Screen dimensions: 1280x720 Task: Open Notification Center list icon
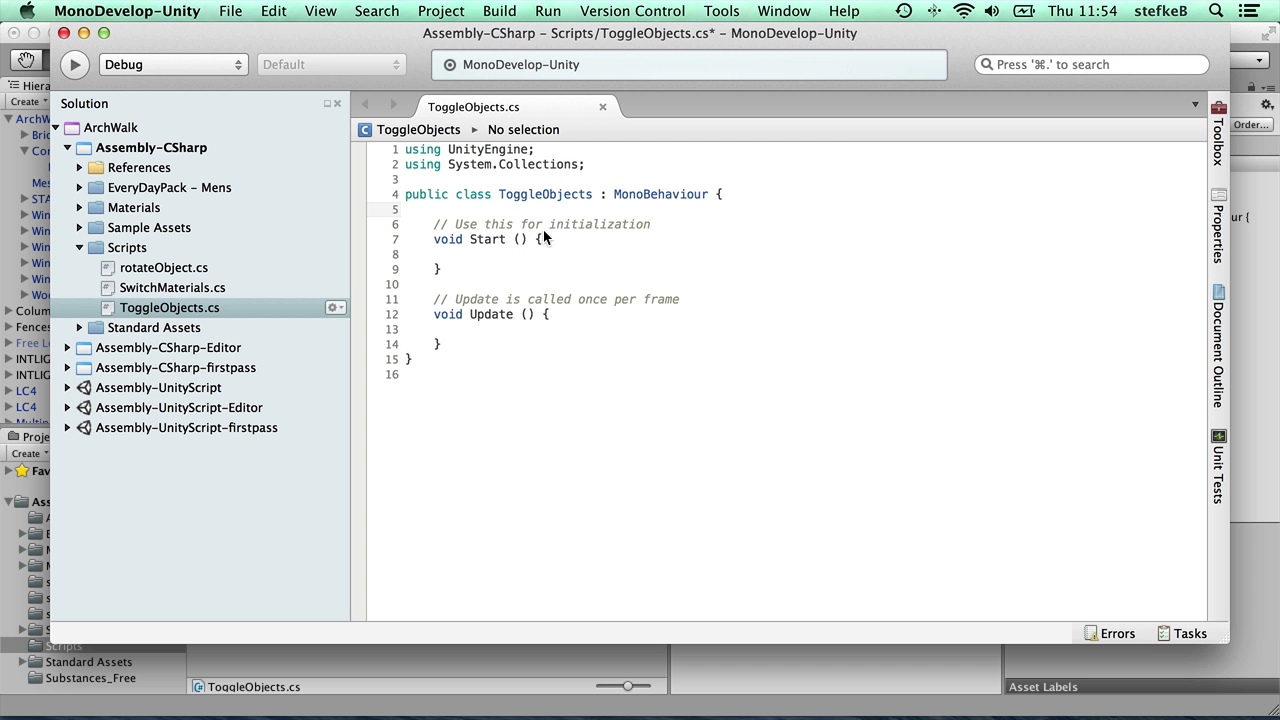point(1249,11)
